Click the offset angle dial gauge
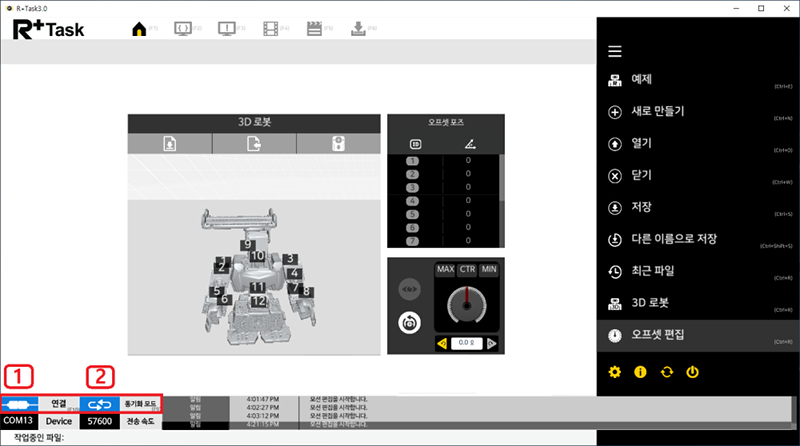The width and height of the screenshot is (800, 446). pos(464,305)
